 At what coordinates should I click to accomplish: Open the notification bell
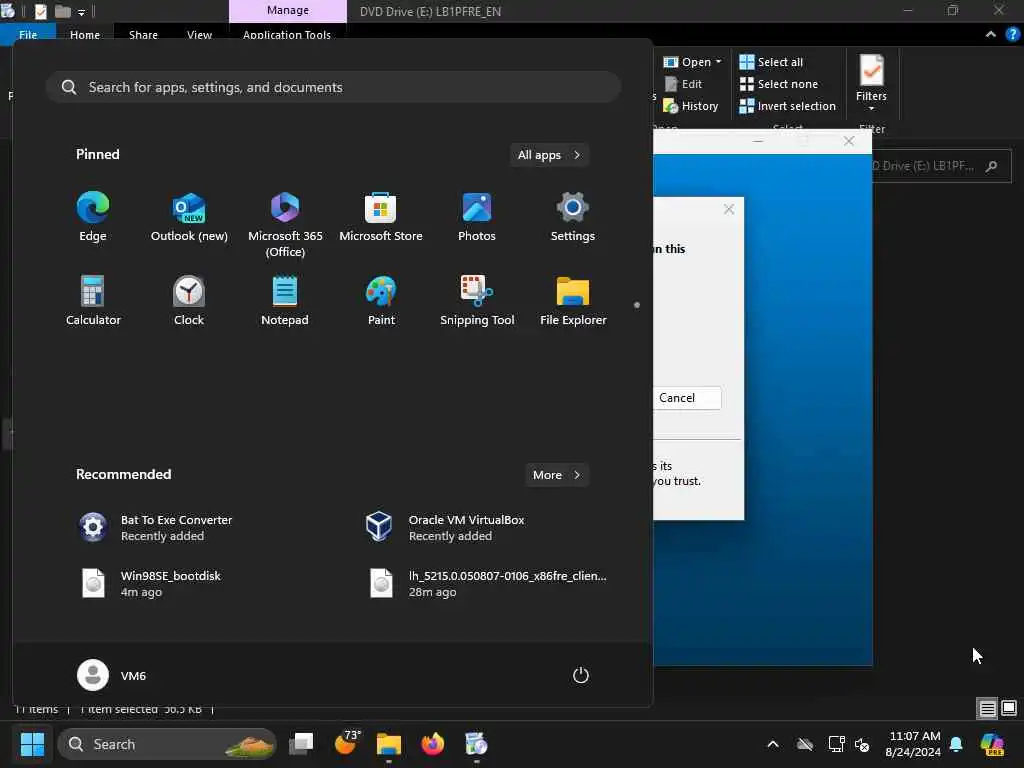956,744
